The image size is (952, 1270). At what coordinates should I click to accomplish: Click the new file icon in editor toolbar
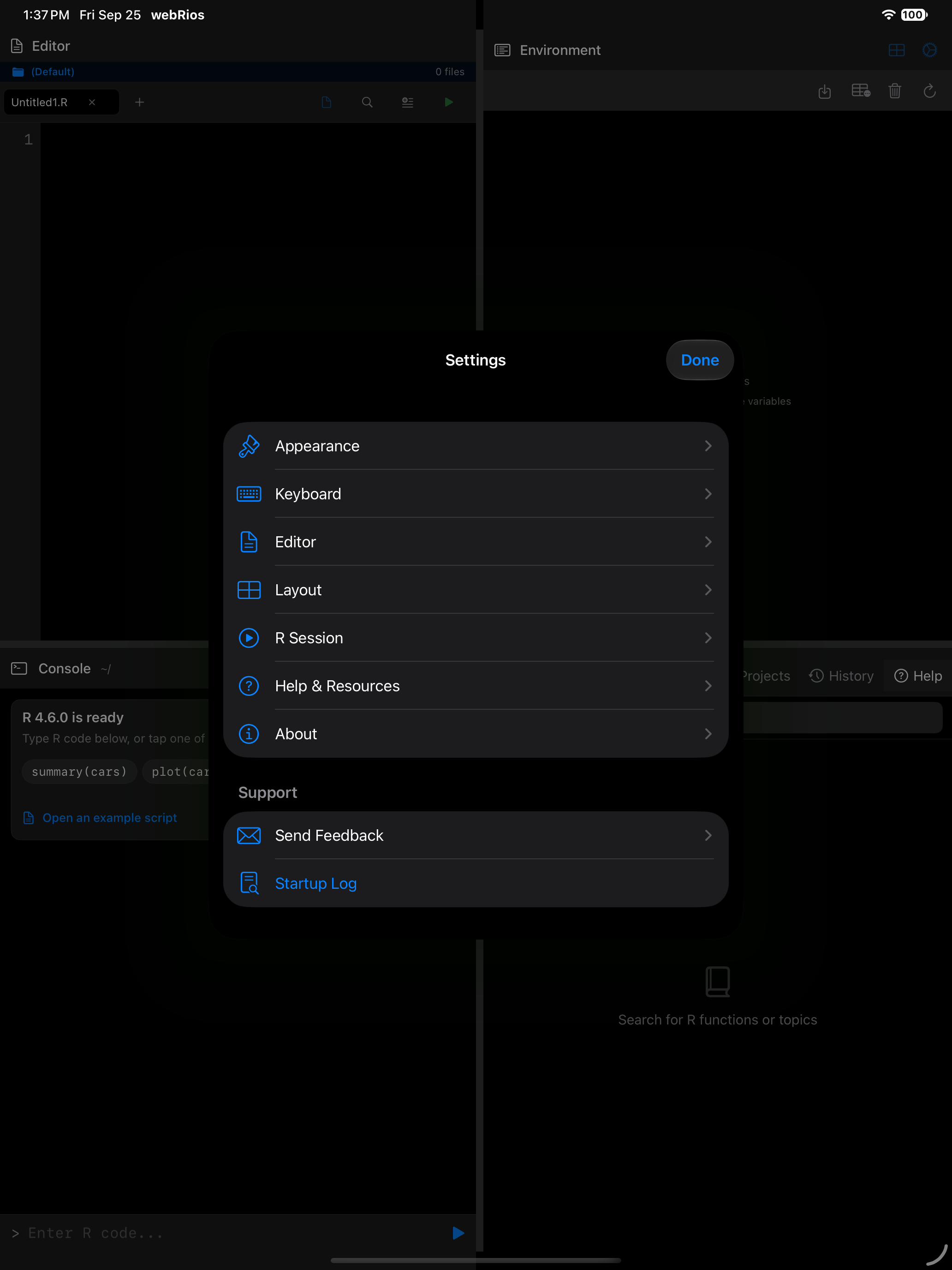(x=327, y=102)
